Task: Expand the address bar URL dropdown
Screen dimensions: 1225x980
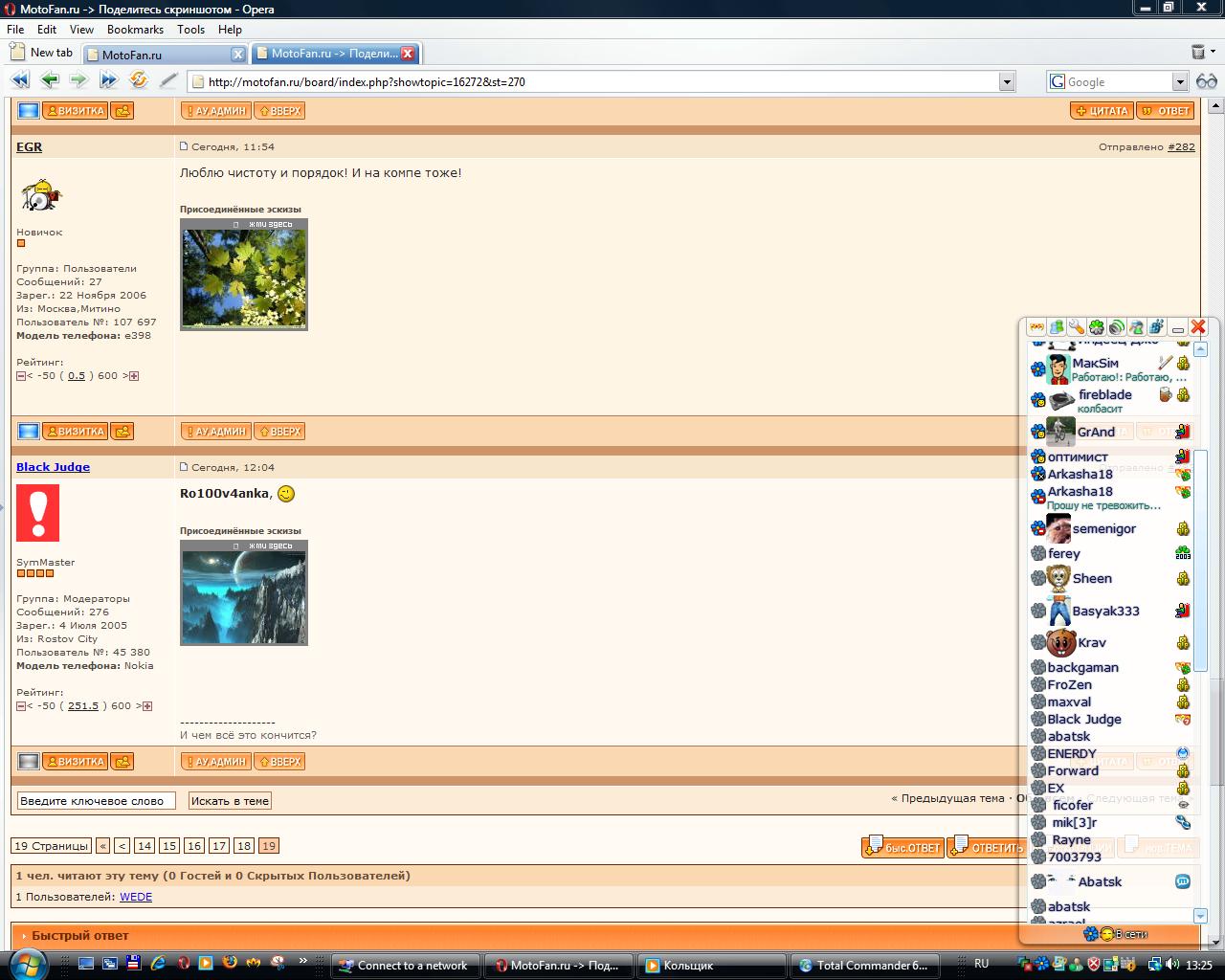Action: (1006, 82)
